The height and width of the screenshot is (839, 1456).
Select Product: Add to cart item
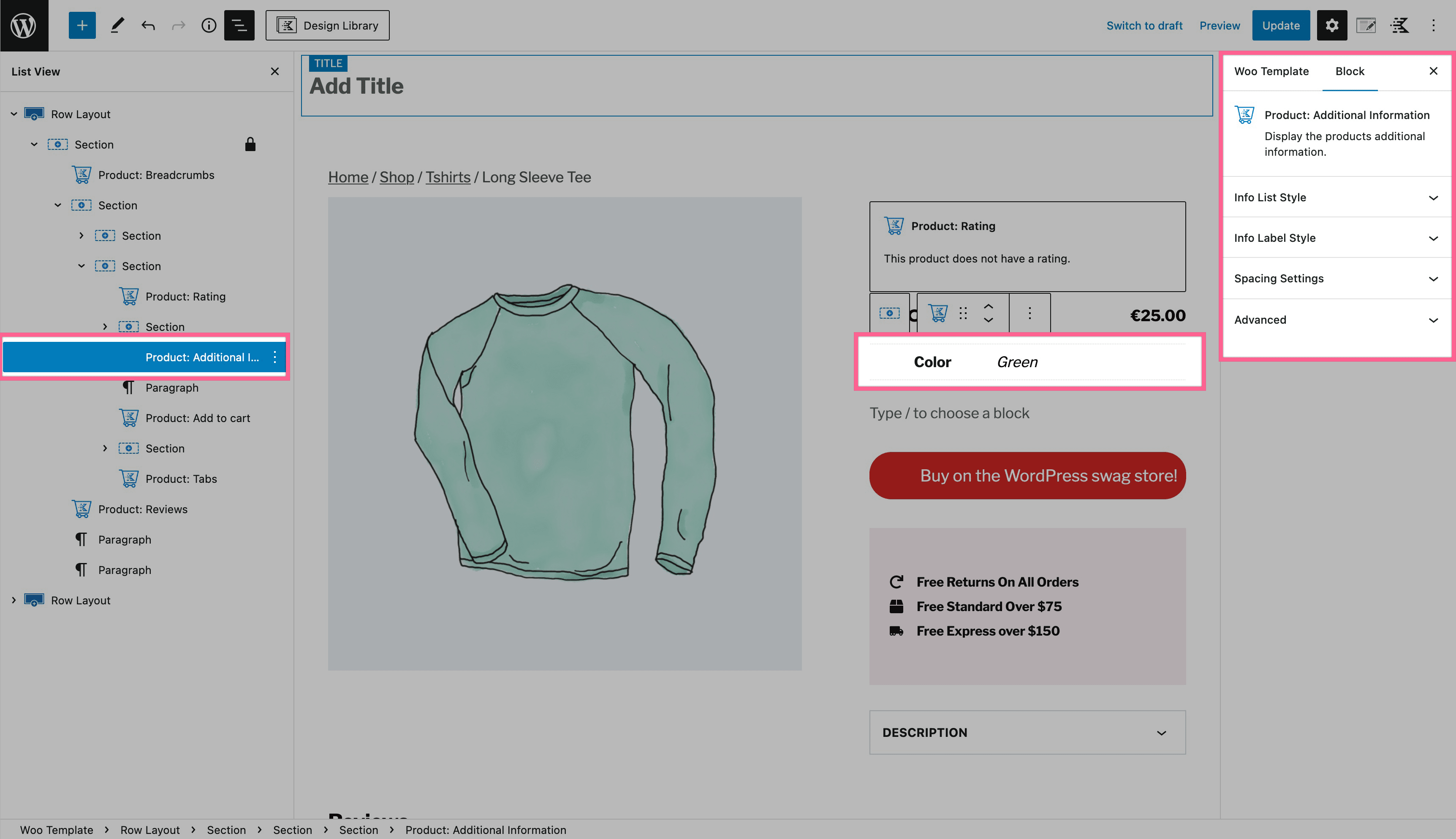click(198, 418)
